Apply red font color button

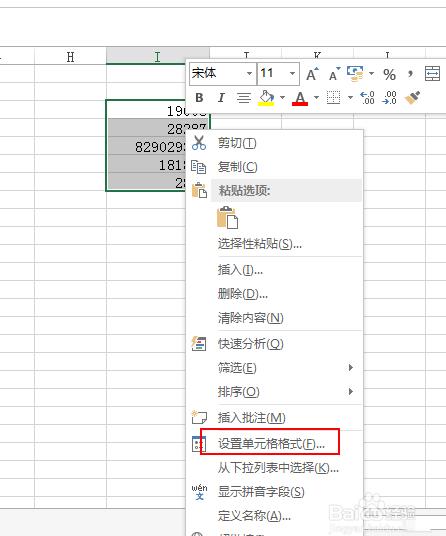(300, 98)
